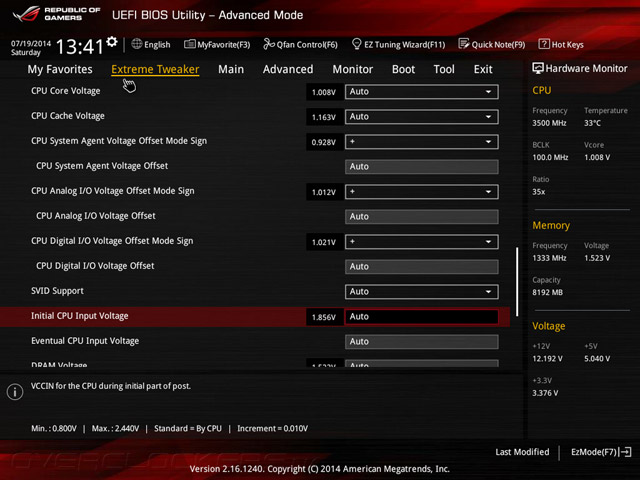Viewport: 640px width, 480px height.
Task: Click the Eventual CPU Input Voltage field
Action: click(x=422, y=342)
